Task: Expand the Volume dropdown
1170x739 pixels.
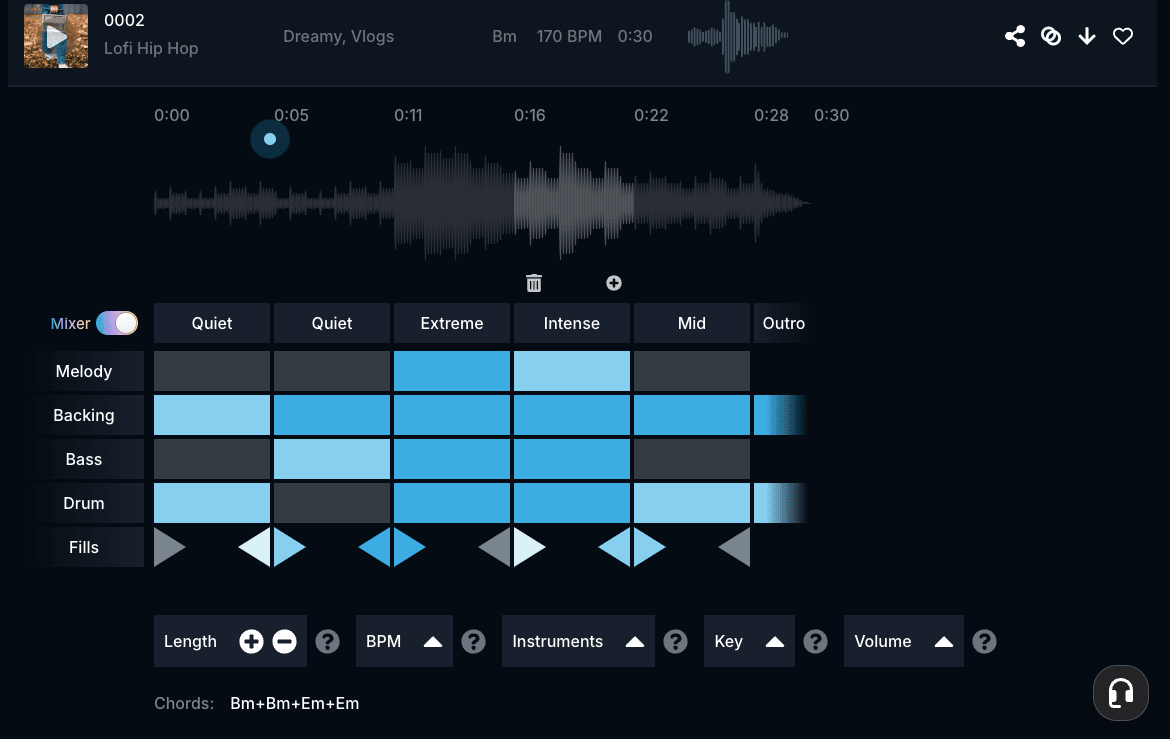Action: [904, 641]
